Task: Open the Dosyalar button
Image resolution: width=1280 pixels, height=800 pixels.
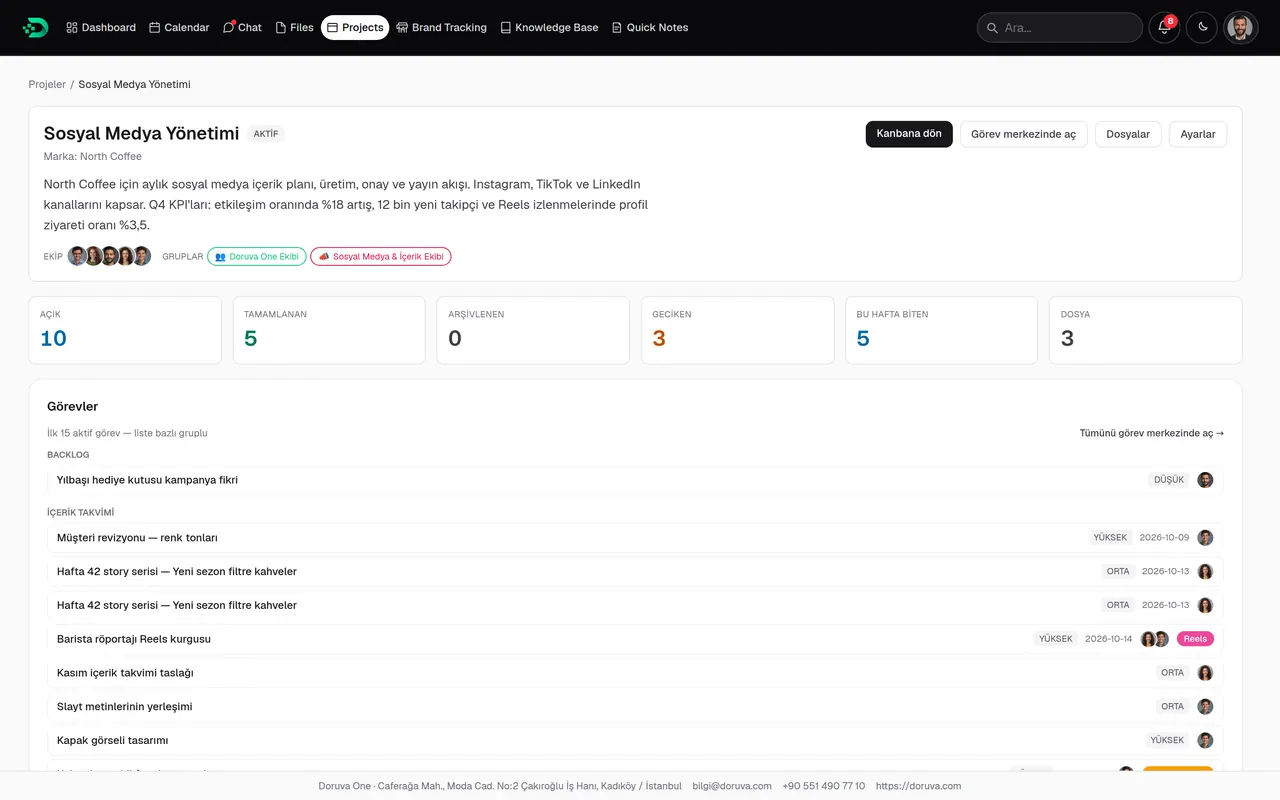Action: point(1128,134)
